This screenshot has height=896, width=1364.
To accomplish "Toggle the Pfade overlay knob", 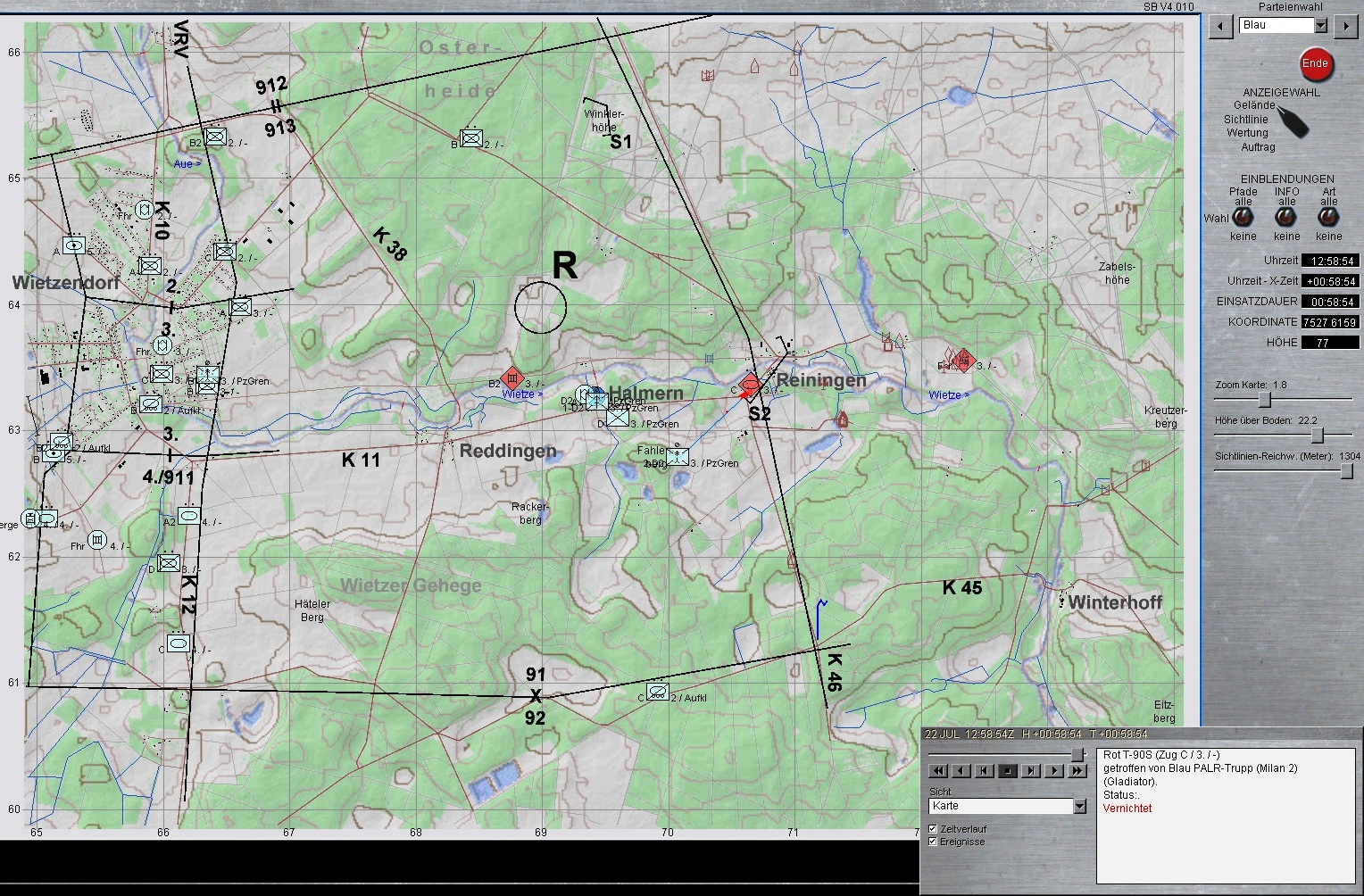I will point(1243,217).
